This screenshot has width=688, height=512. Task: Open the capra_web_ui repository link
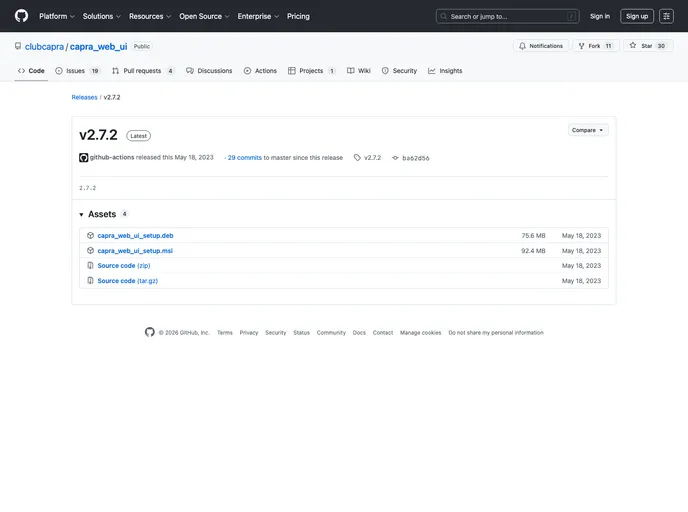98,47
